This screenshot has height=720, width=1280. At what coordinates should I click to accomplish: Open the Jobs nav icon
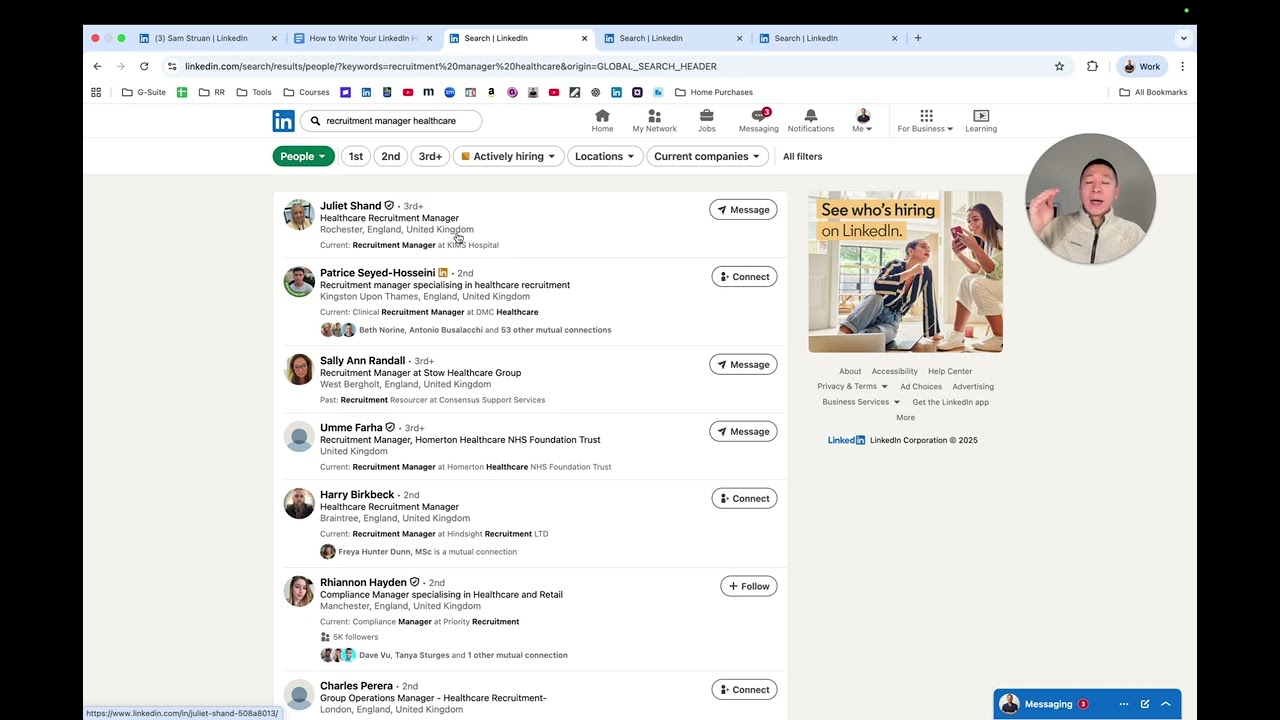706,121
